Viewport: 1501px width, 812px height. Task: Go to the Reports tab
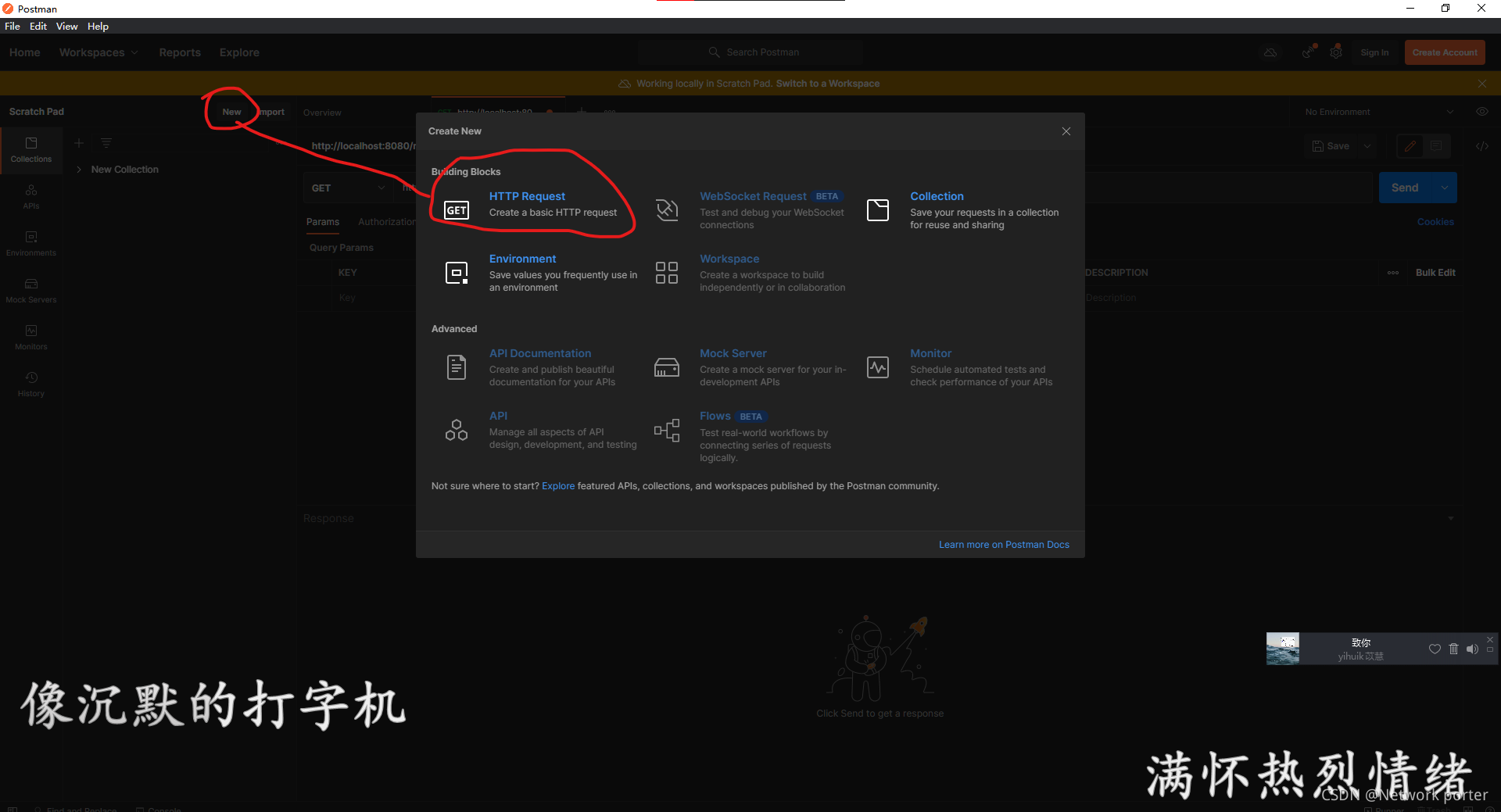point(180,52)
